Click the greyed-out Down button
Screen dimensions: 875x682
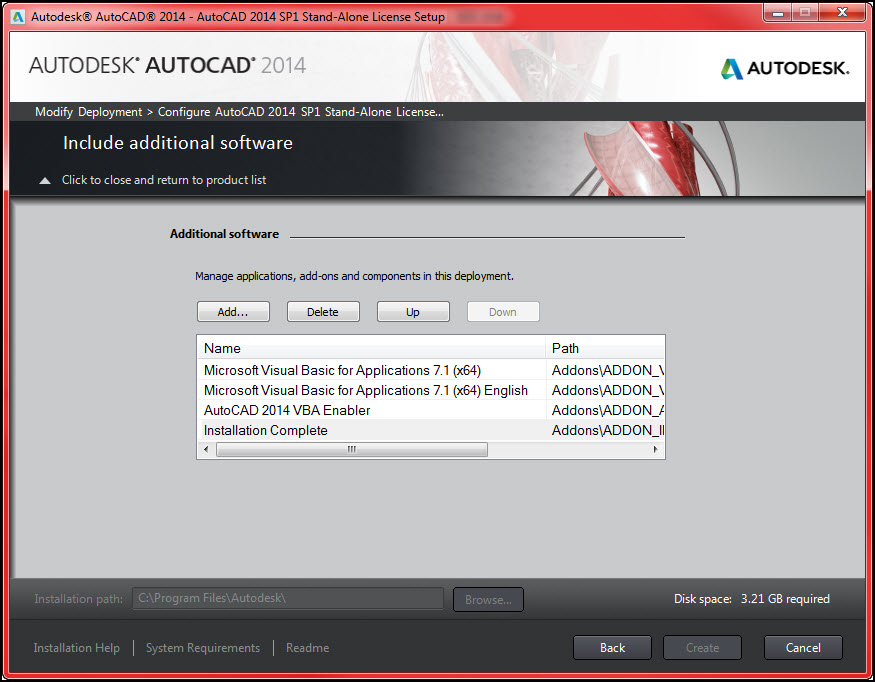tap(503, 311)
